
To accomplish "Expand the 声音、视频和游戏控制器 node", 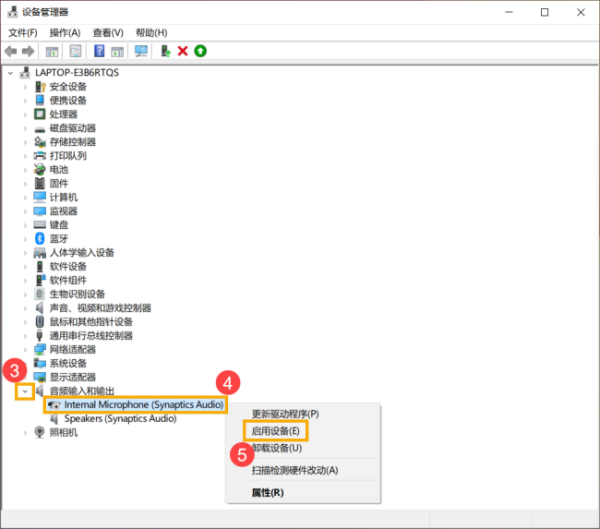I will (25, 308).
